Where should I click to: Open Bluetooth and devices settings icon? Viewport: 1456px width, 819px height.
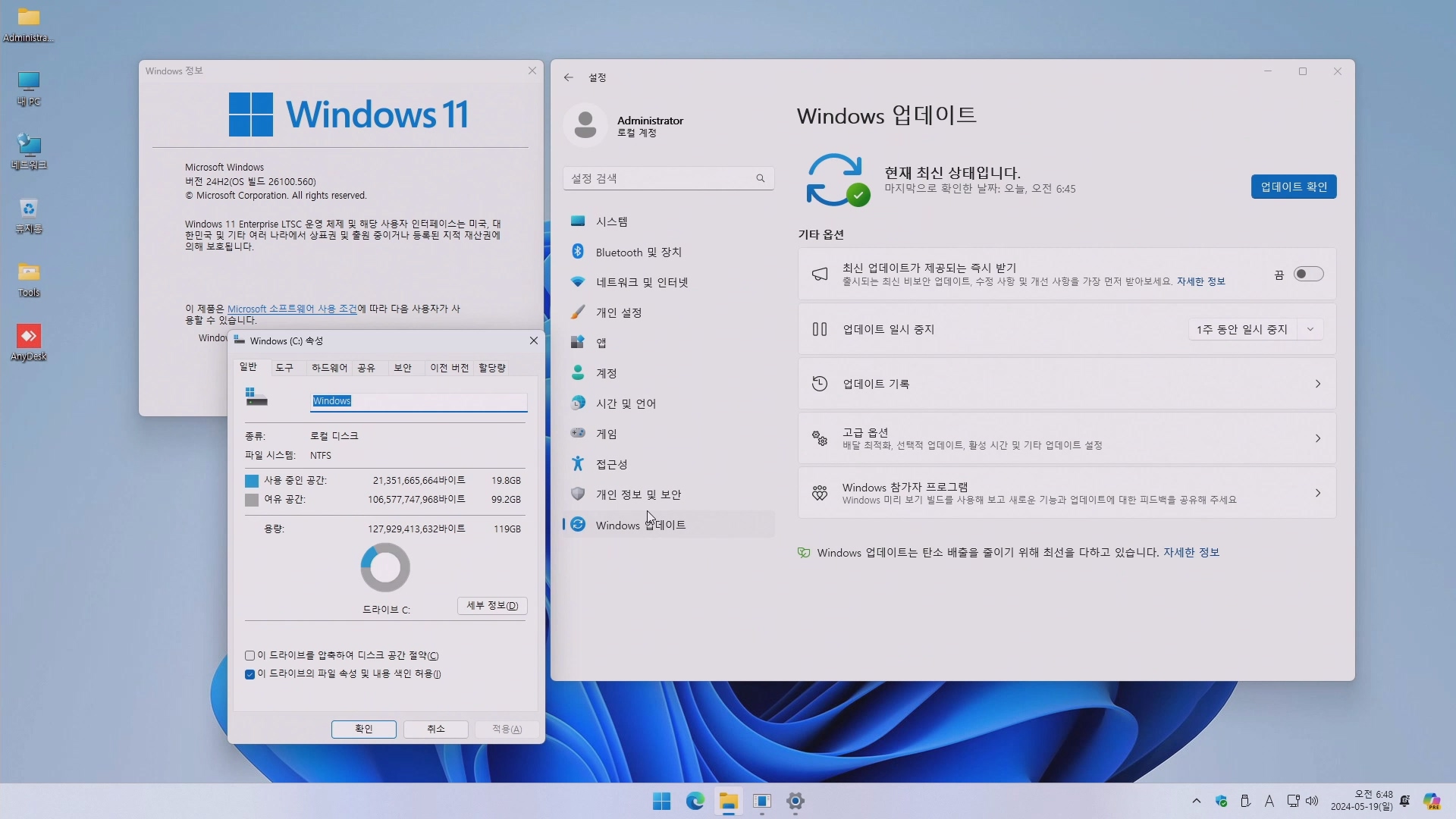tap(578, 252)
